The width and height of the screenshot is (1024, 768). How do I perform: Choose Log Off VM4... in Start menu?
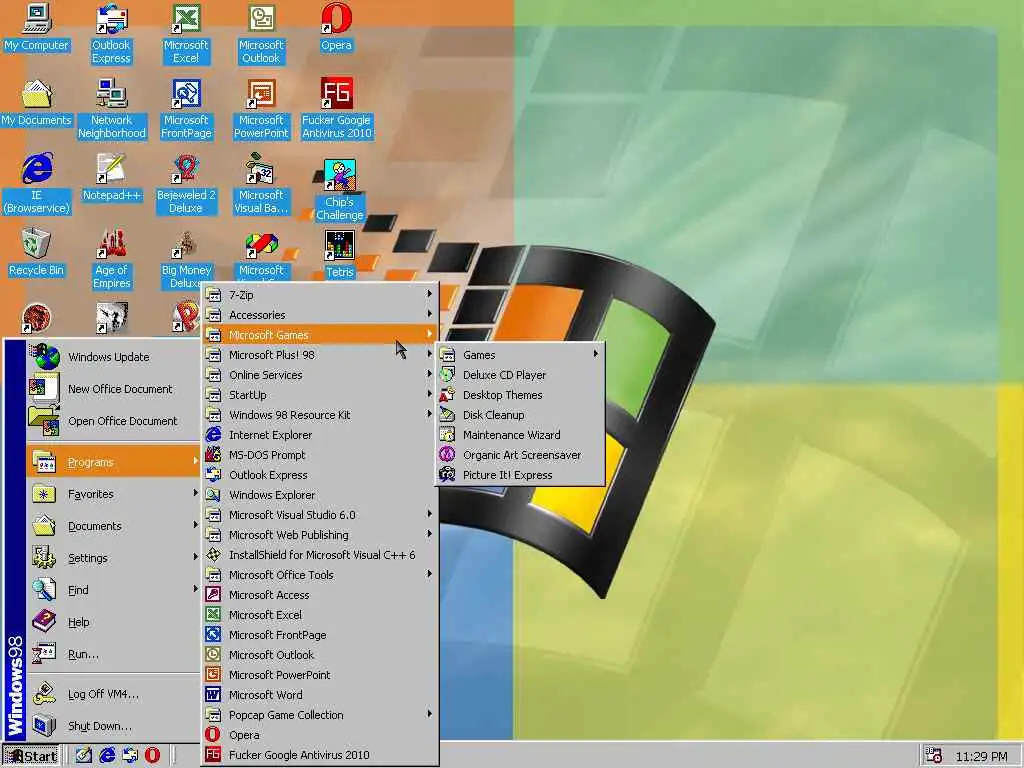[112, 694]
